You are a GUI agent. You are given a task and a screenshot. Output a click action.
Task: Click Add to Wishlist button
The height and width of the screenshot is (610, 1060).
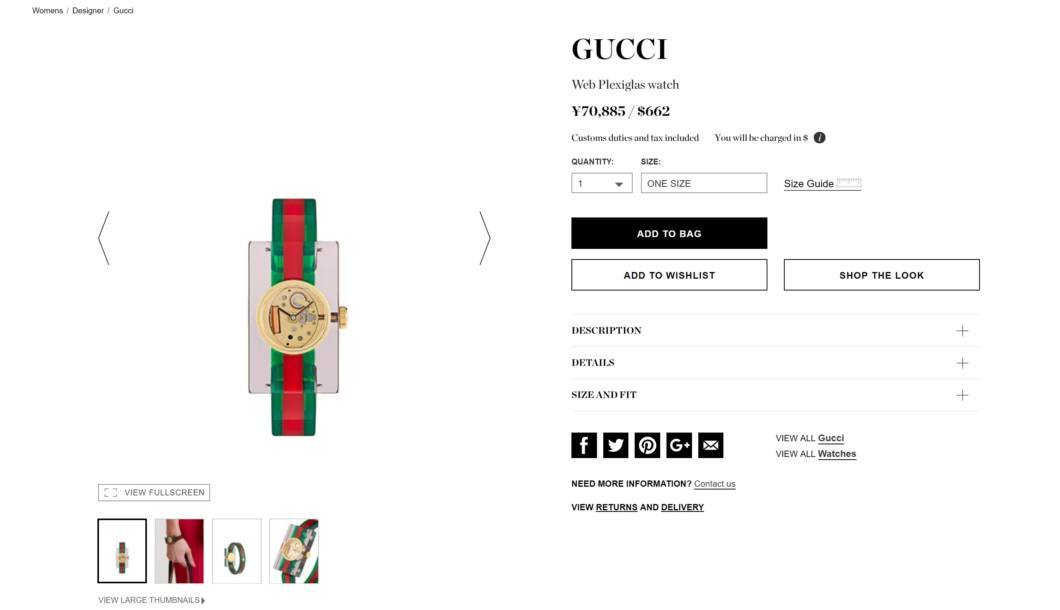point(669,275)
